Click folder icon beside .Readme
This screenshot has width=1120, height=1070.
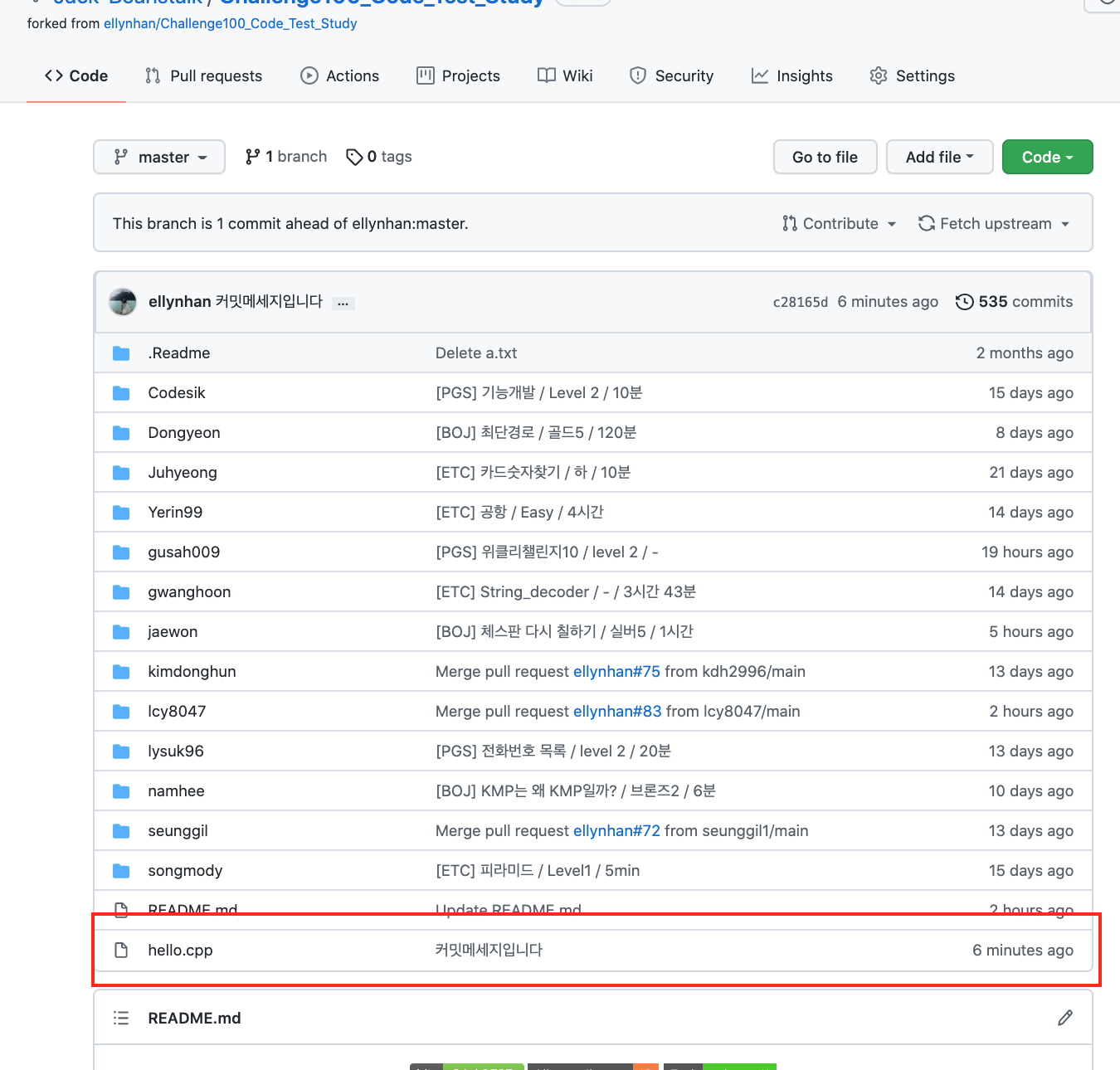click(121, 353)
